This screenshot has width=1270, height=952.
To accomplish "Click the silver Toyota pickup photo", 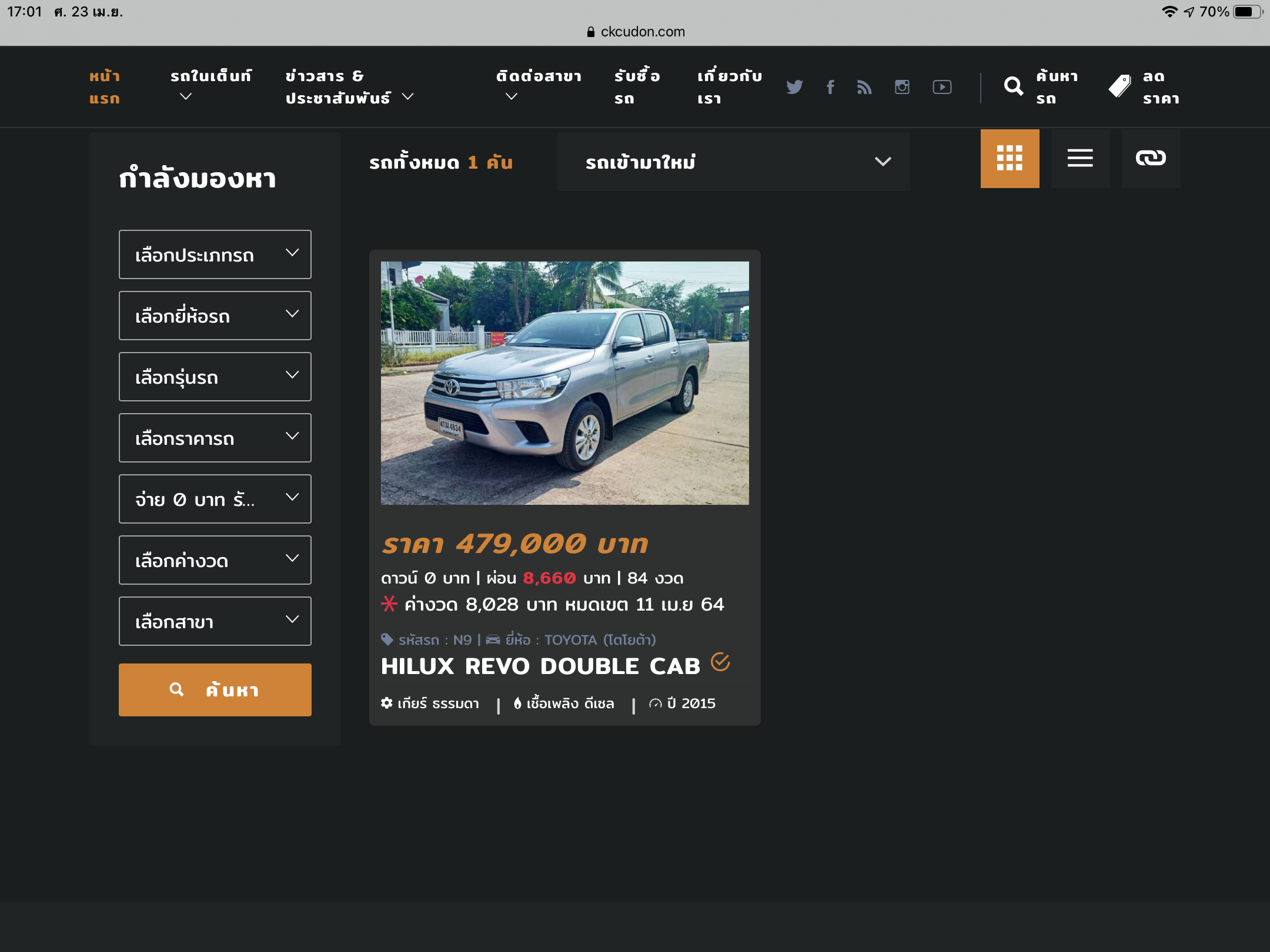I will click(564, 383).
